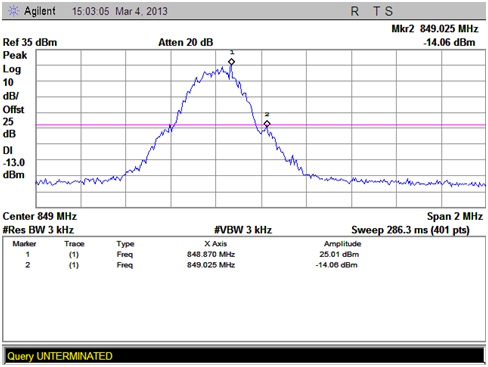Click the 'Trace' column header
This screenshot has height=367, width=488.
click(x=74, y=244)
